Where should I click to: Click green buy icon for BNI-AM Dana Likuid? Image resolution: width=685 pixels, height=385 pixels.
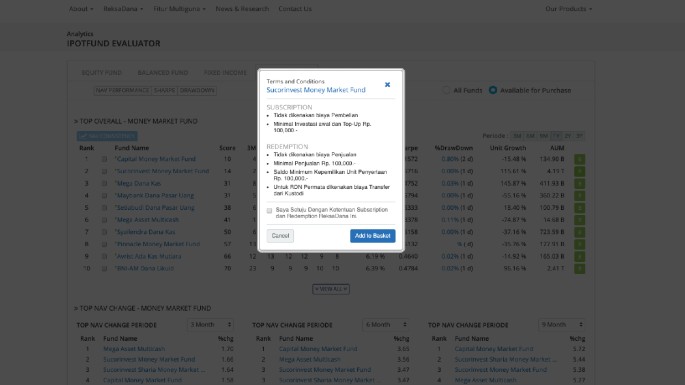coord(580,268)
